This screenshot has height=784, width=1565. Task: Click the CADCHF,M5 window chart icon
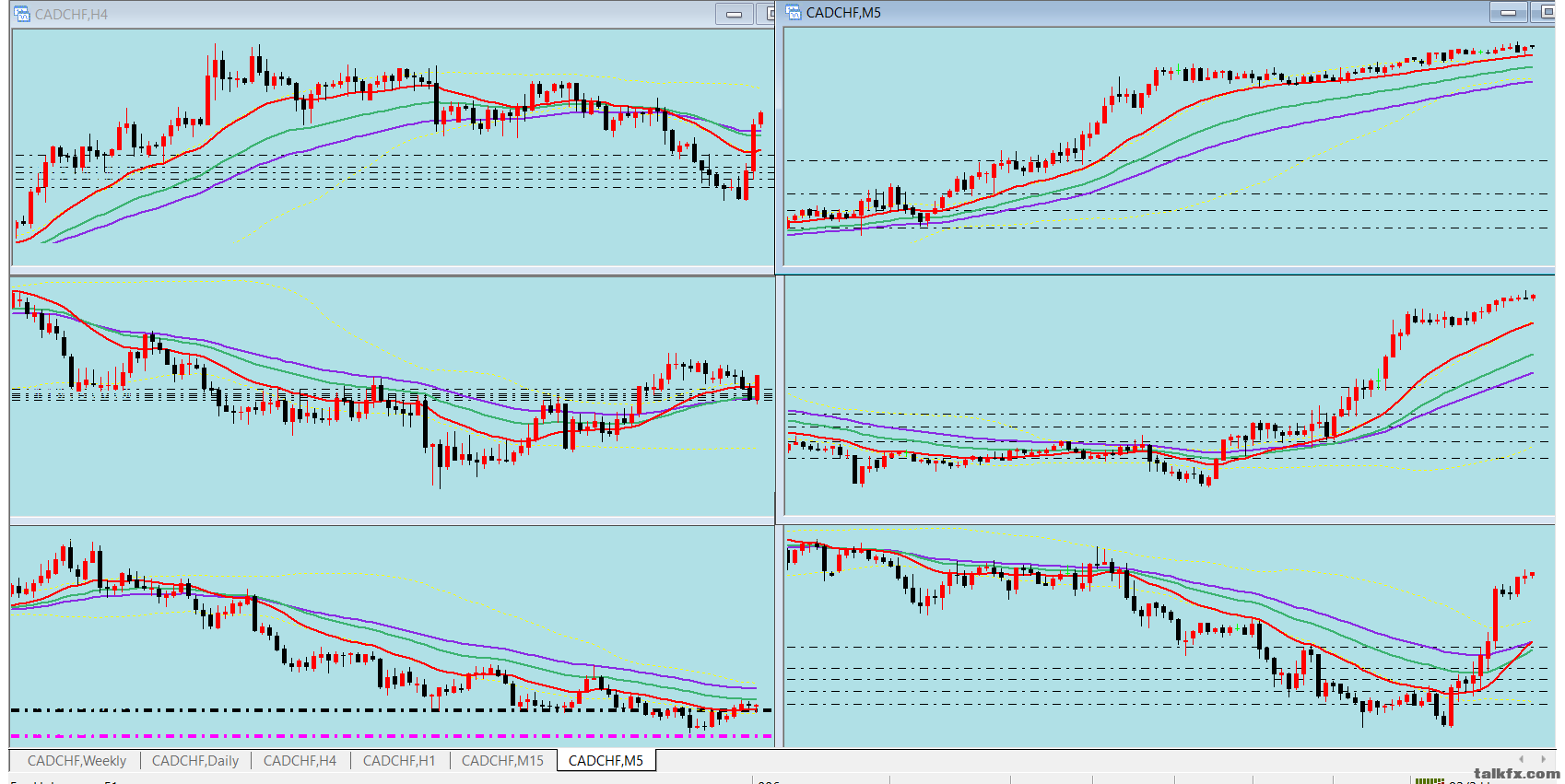click(794, 13)
